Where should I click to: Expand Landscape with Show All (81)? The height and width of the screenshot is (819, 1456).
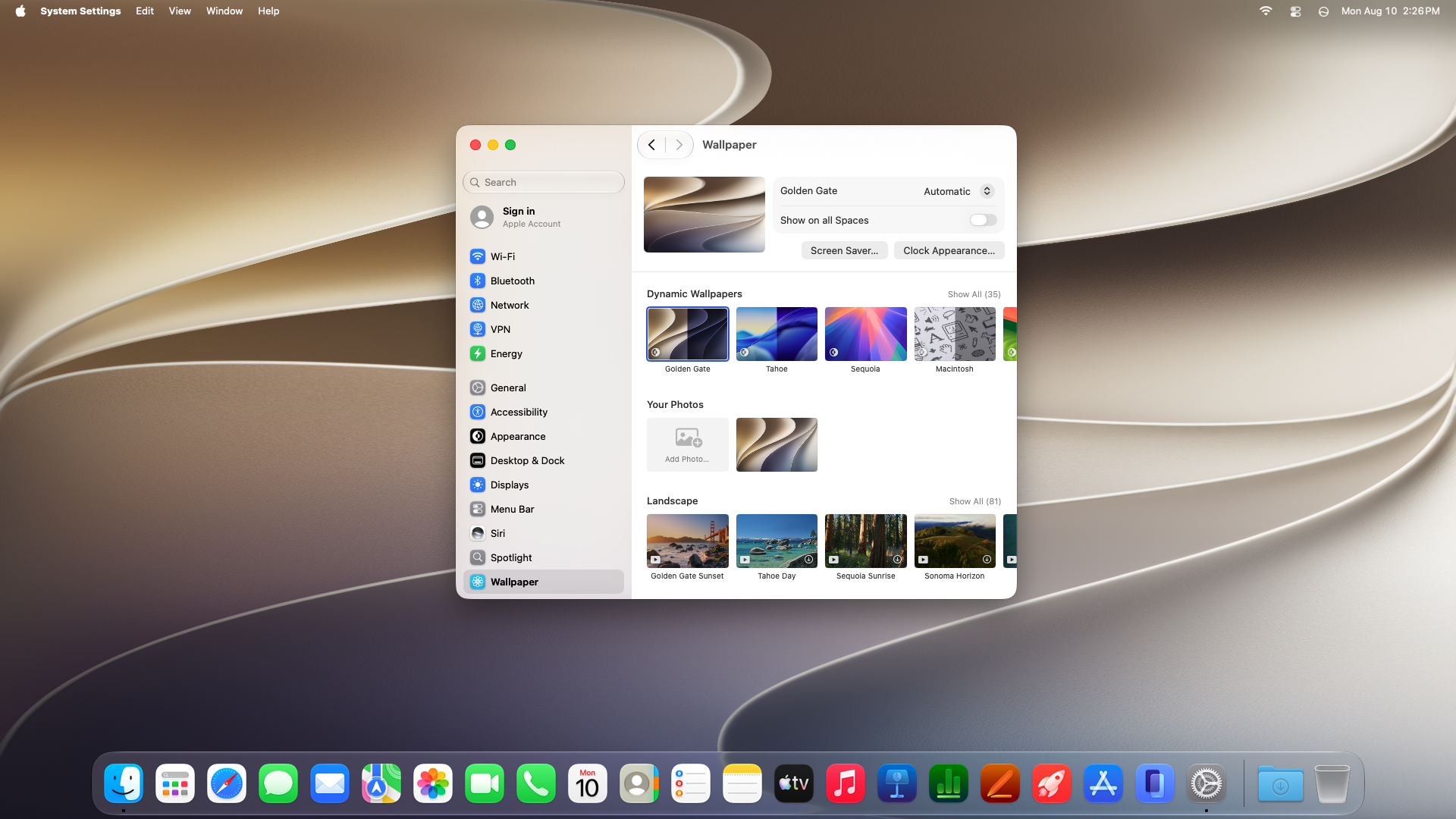pyautogui.click(x=975, y=501)
